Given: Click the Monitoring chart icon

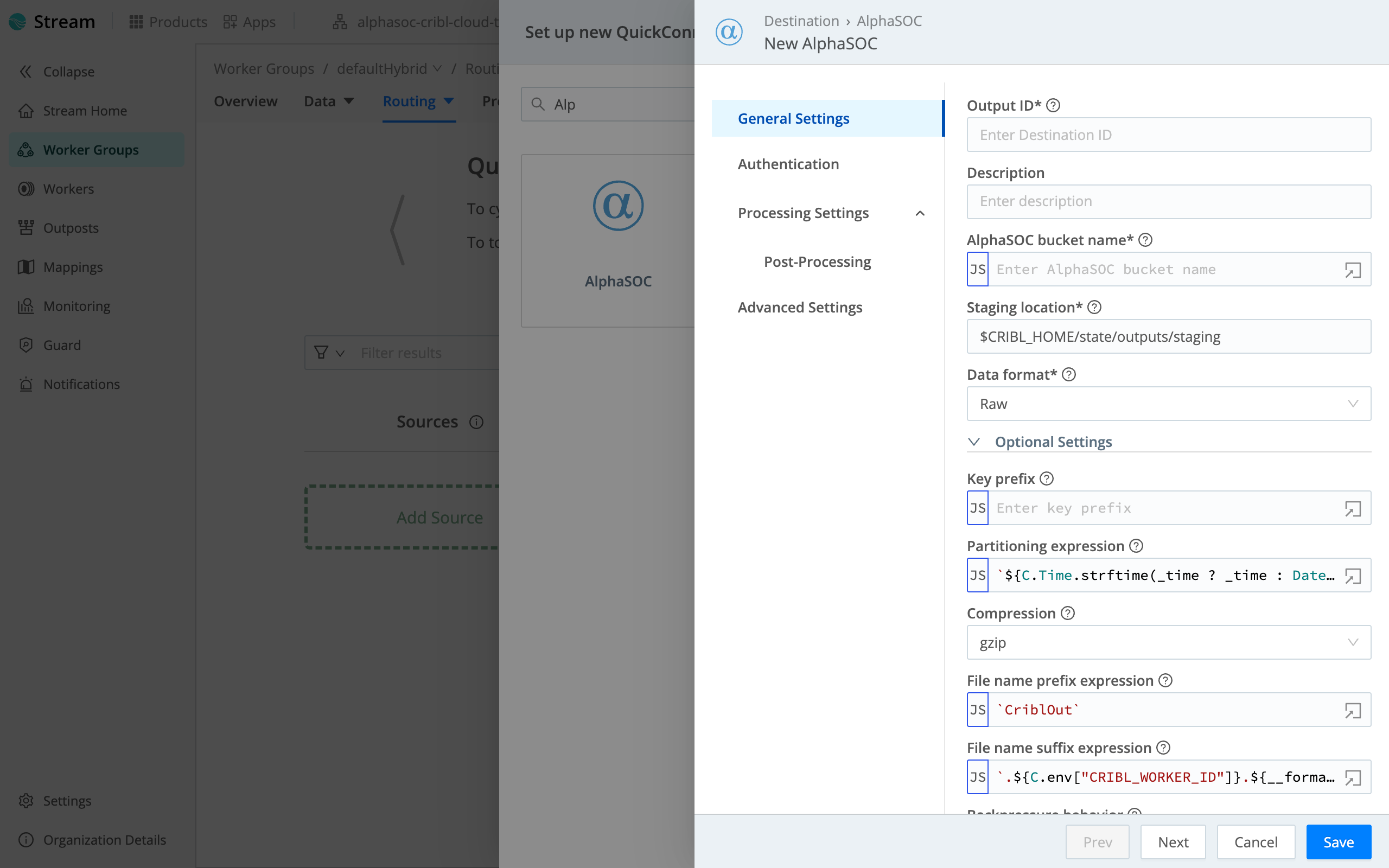Looking at the screenshot, I should (x=26, y=306).
